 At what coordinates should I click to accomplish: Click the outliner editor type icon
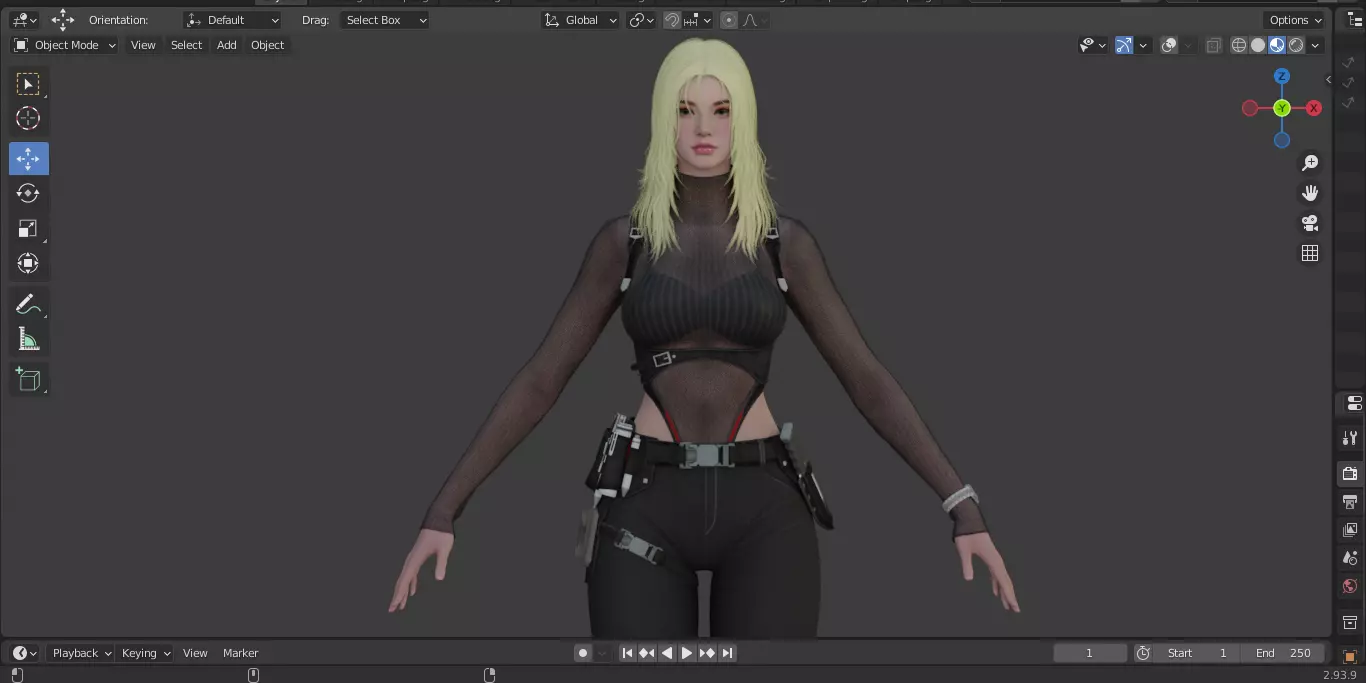[x=1355, y=20]
